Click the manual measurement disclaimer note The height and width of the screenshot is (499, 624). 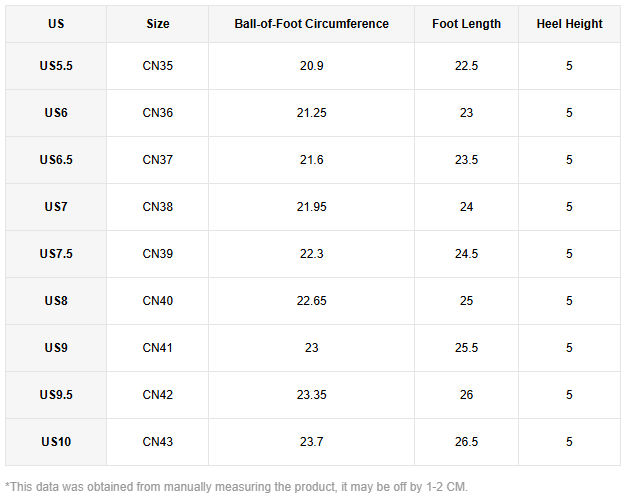(x=236, y=486)
